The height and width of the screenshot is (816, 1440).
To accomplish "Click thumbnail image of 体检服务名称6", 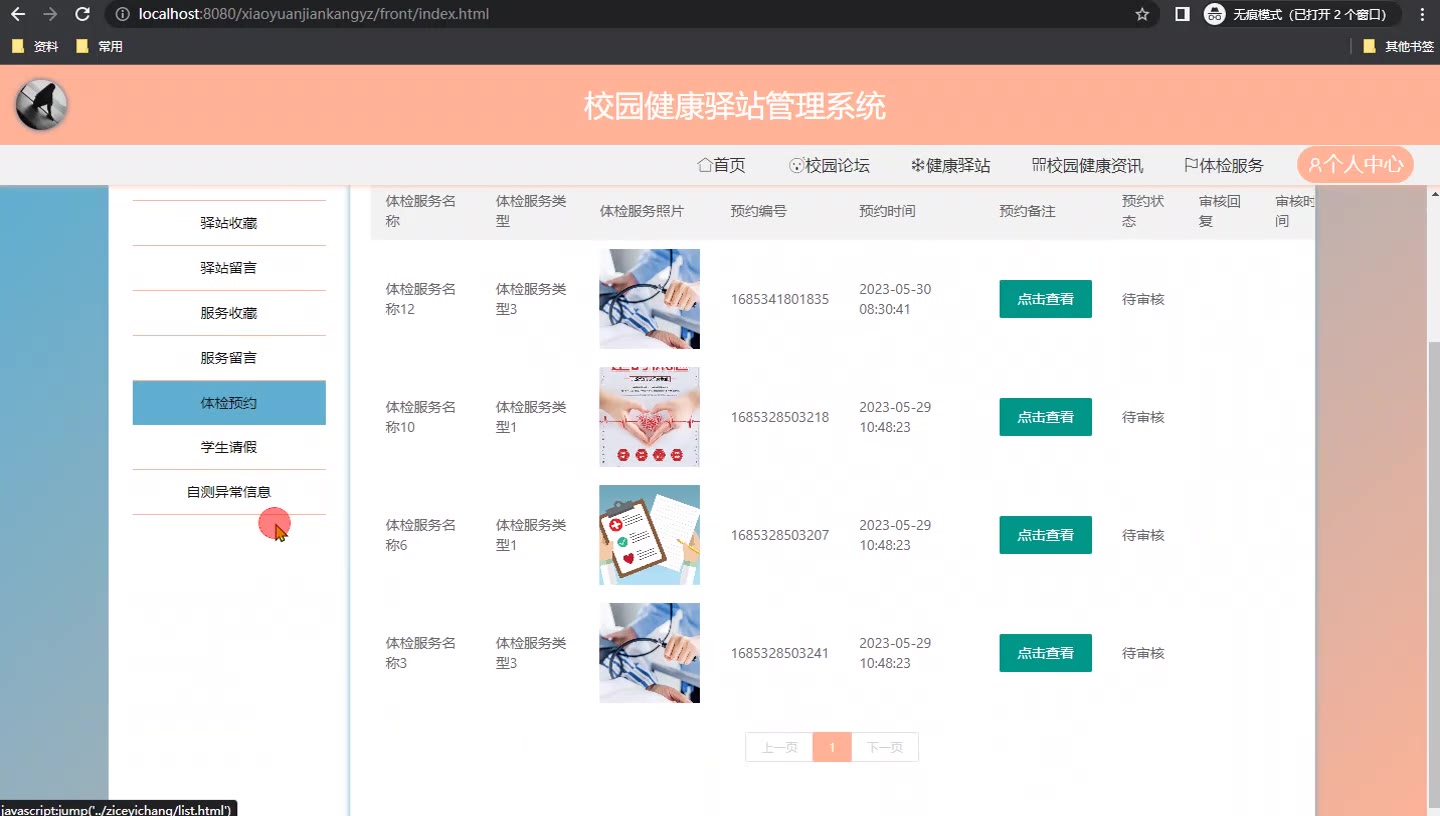I will [649, 535].
